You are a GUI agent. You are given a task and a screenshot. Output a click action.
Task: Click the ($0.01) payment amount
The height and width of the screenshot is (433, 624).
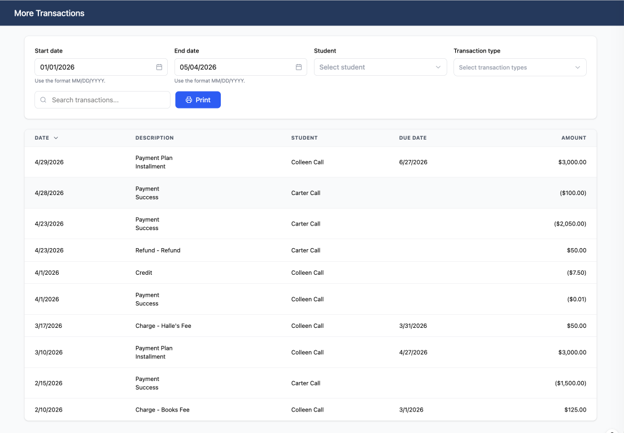pyautogui.click(x=576, y=299)
